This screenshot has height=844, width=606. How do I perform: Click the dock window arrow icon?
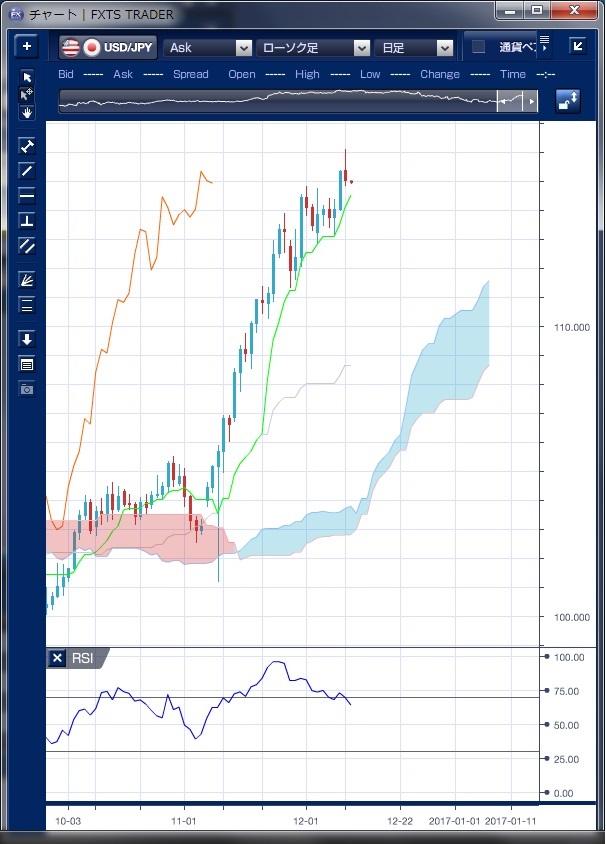coord(578,46)
